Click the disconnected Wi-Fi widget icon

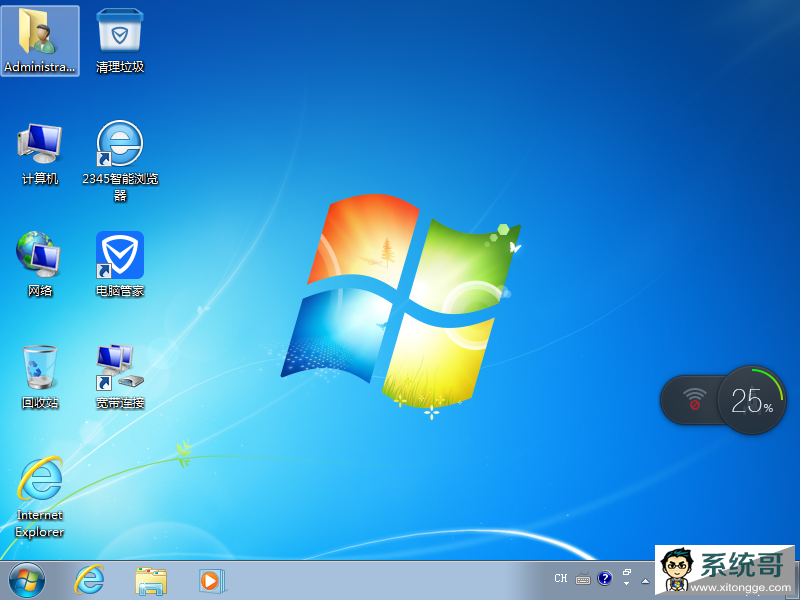point(694,399)
